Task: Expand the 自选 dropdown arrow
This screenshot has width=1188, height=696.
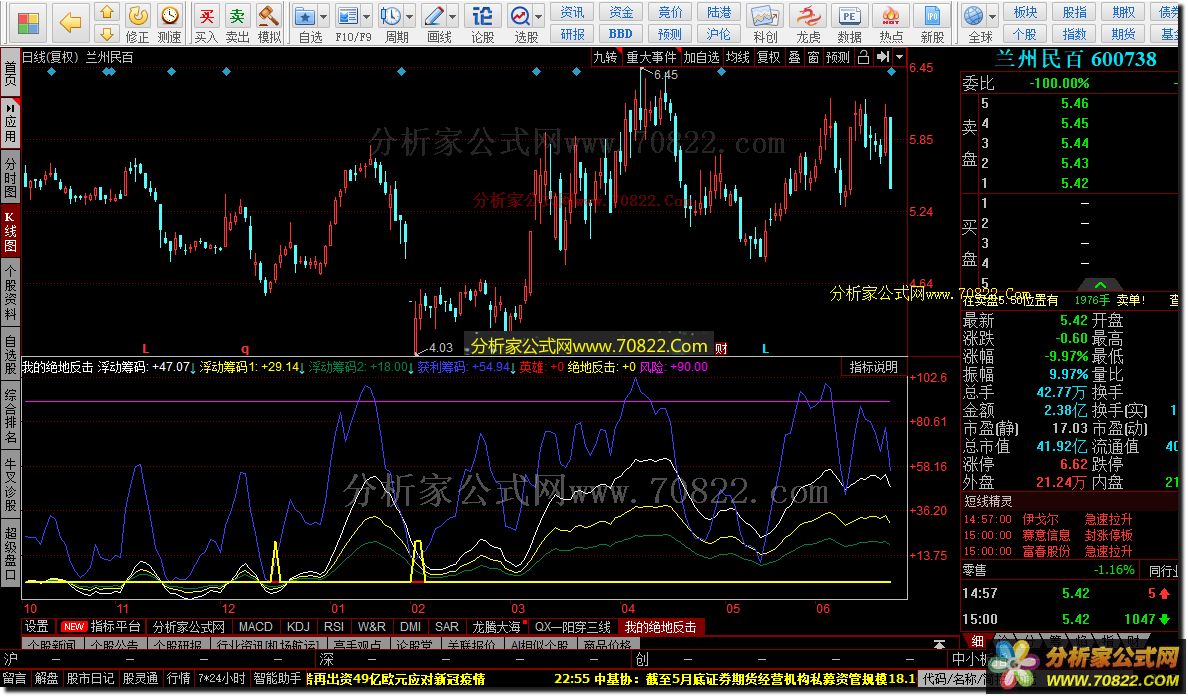Action: point(324,16)
